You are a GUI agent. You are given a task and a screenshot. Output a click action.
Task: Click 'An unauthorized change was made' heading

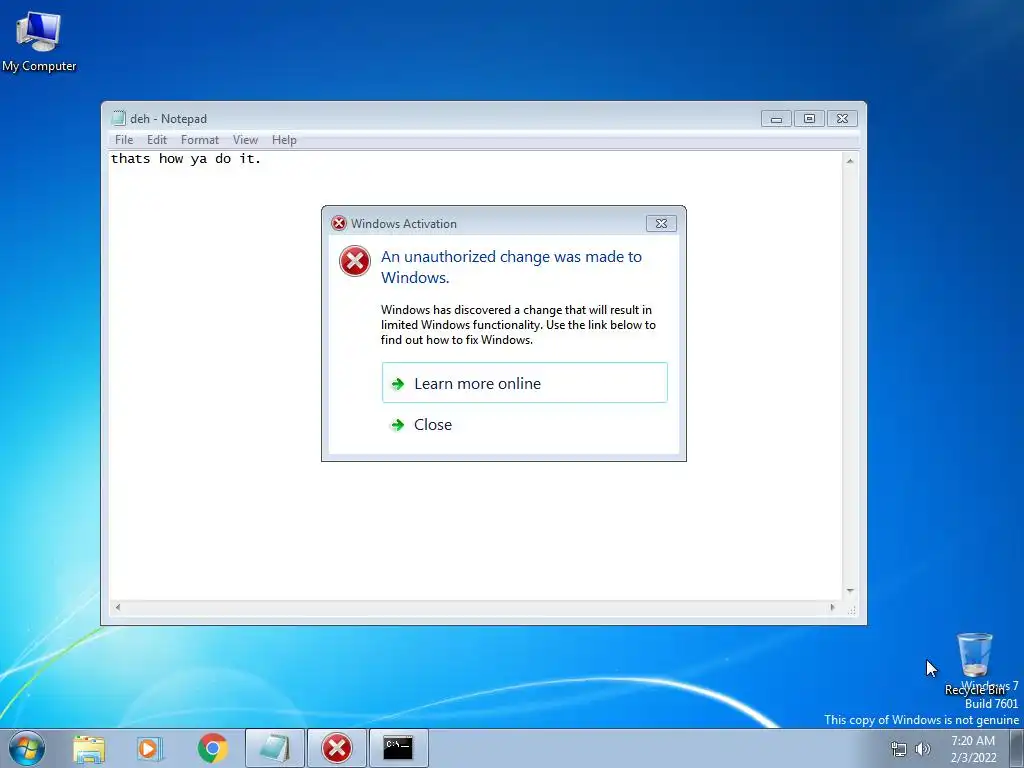511,266
